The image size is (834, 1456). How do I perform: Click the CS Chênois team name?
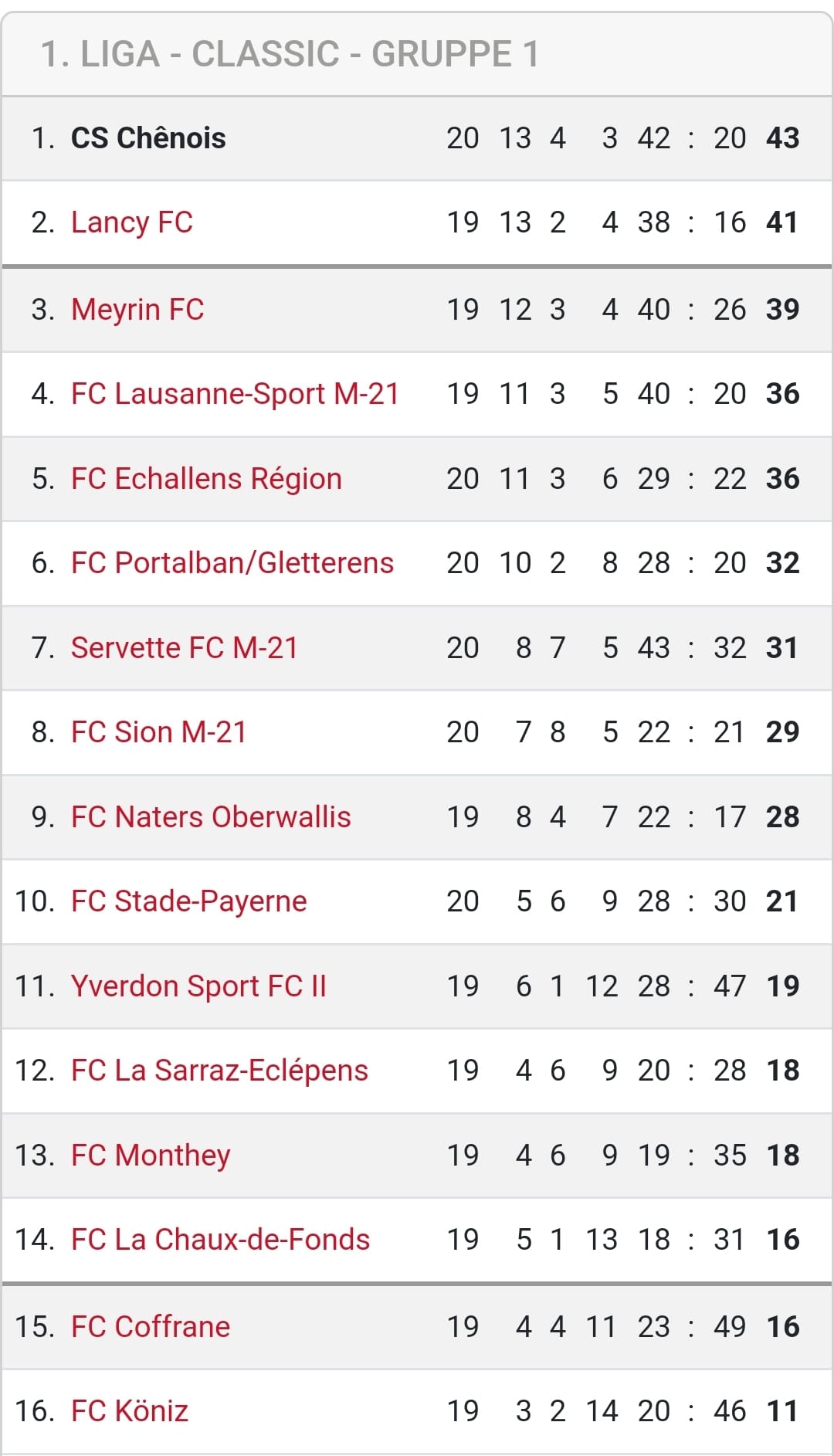click(x=148, y=138)
